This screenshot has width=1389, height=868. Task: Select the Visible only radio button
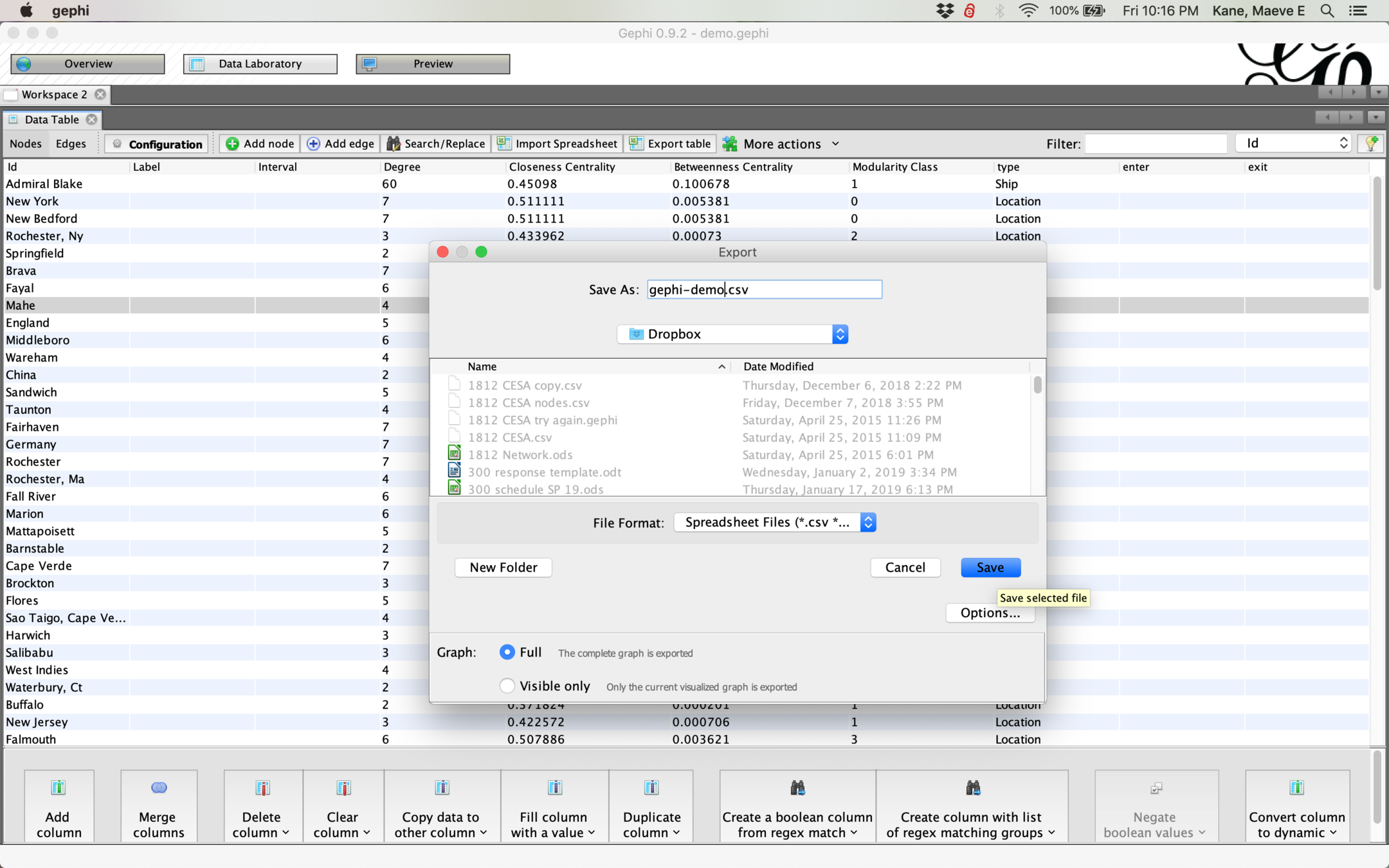(507, 686)
